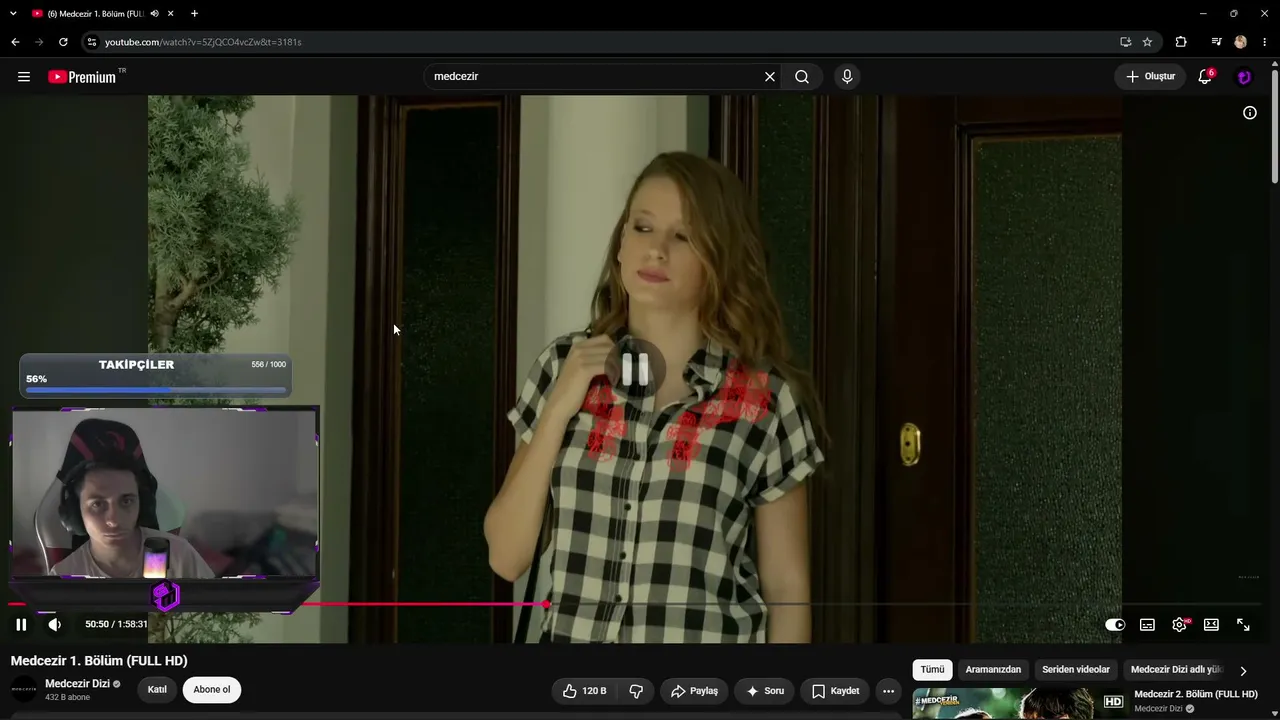
Task: Open the Chrome profile avatar
Action: coord(1241,42)
